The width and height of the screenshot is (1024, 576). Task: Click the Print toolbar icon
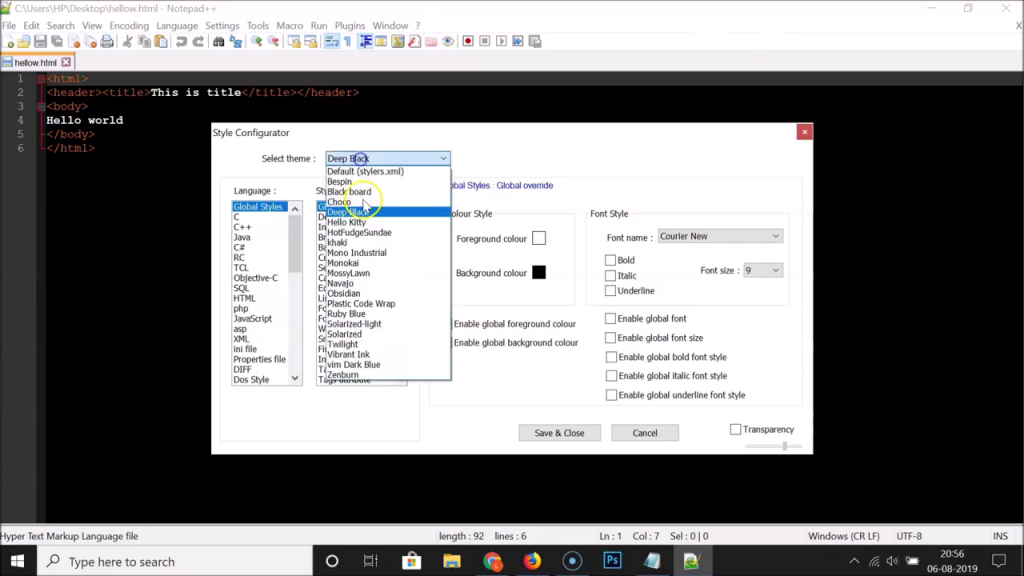(107, 41)
